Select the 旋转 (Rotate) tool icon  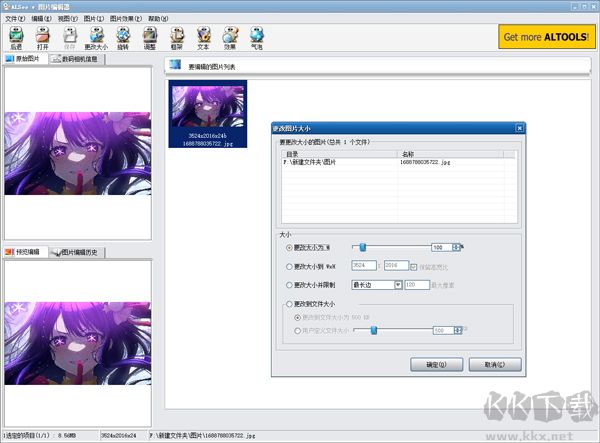(x=123, y=36)
